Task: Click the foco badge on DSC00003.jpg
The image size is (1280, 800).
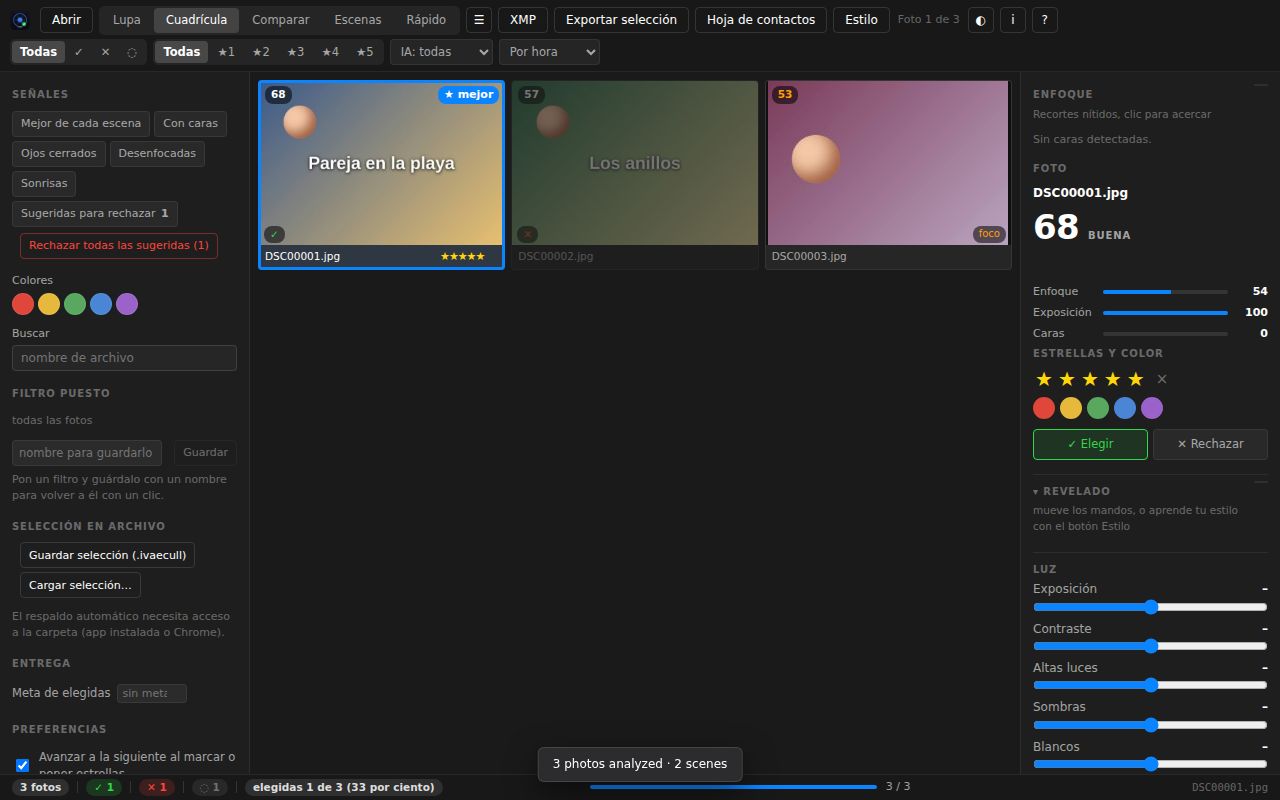Action: pos(989,234)
